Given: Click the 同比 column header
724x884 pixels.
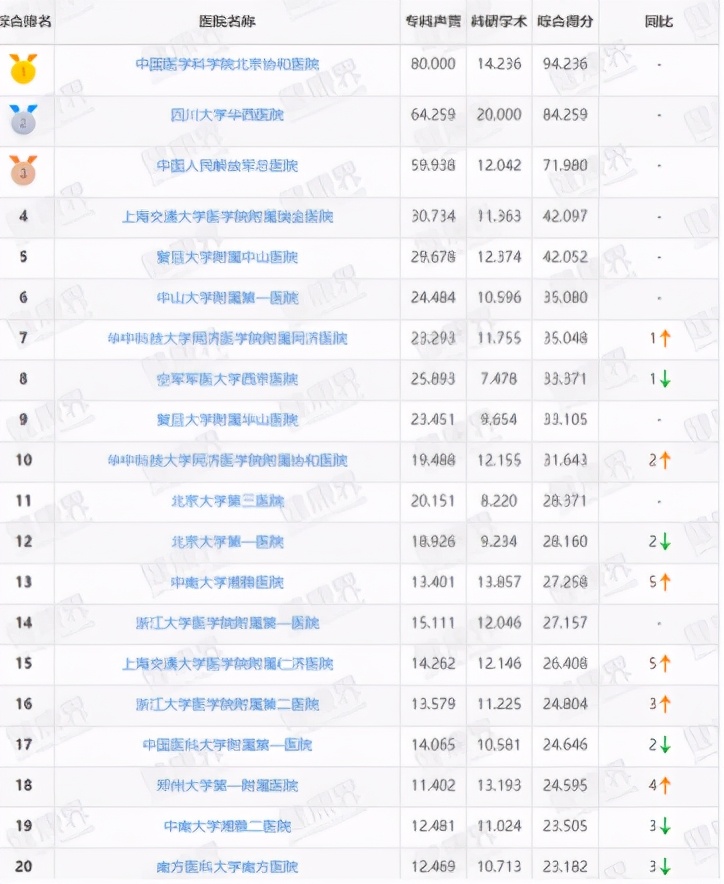Looking at the screenshot, I should [659, 21].
